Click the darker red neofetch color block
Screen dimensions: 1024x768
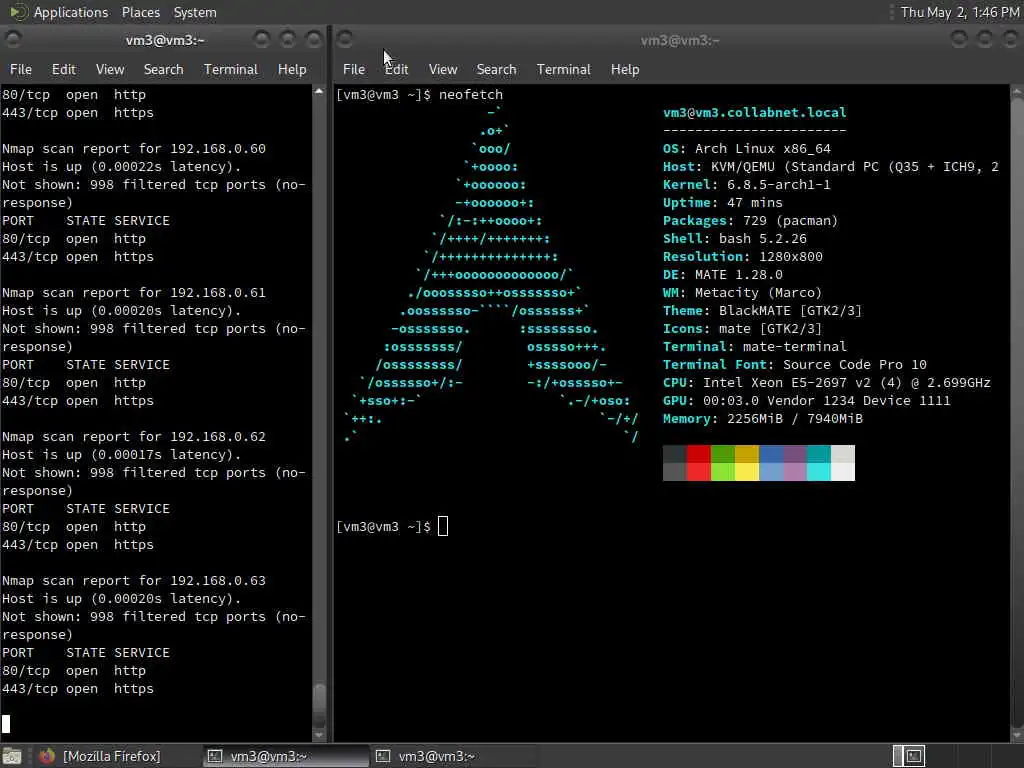[x=698, y=453]
